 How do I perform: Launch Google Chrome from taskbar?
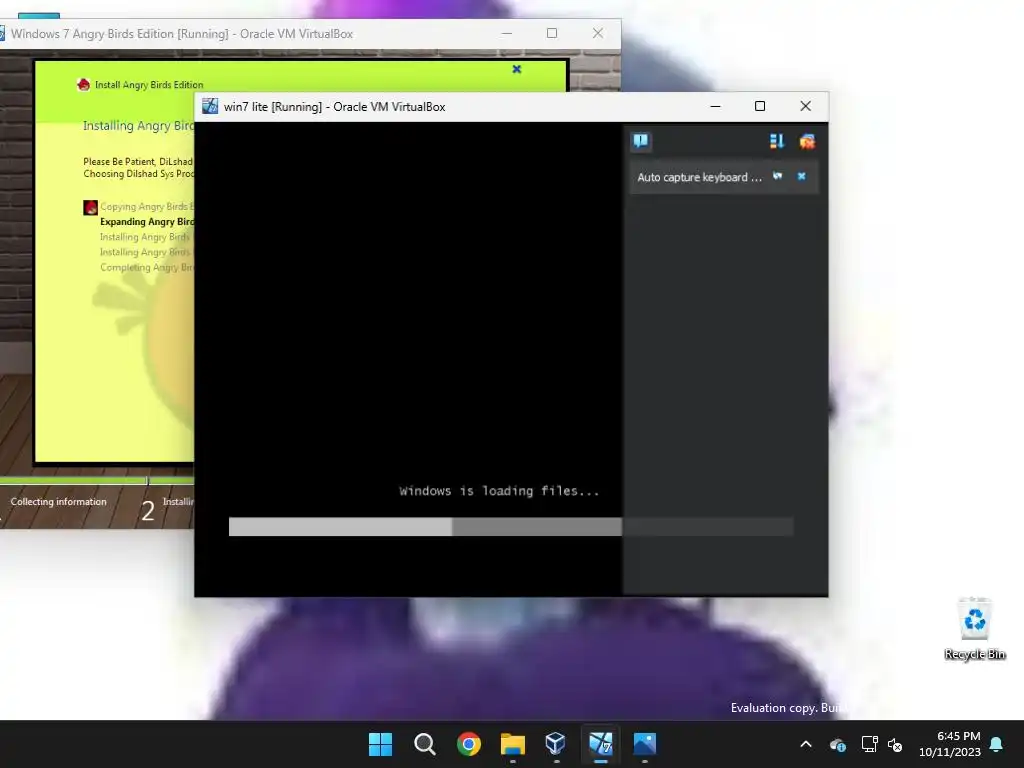(x=468, y=744)
